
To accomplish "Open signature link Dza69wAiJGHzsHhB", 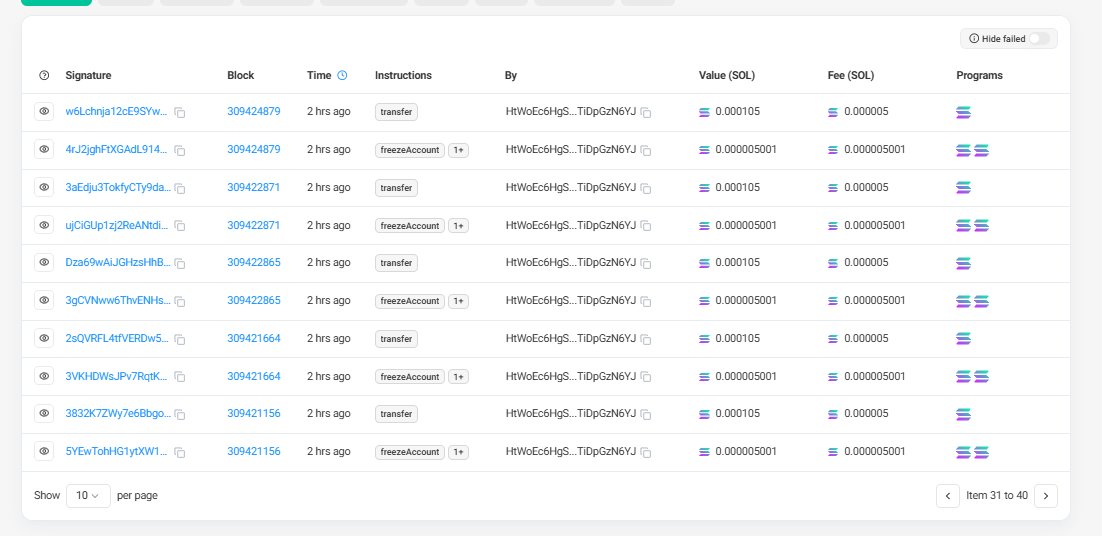I will click(x=118, y=262).
